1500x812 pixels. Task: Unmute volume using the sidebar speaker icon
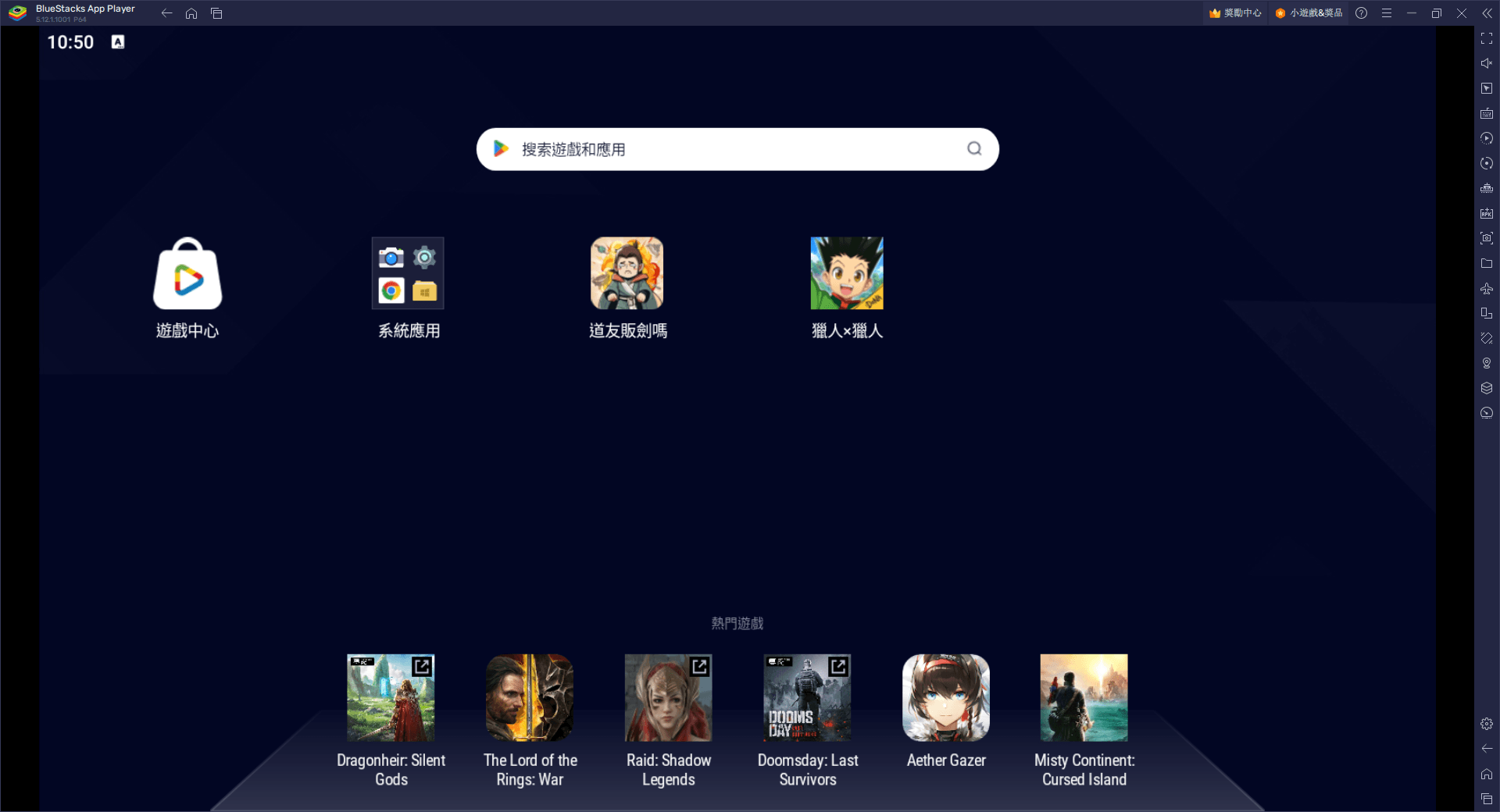(x=1487, y=63)
